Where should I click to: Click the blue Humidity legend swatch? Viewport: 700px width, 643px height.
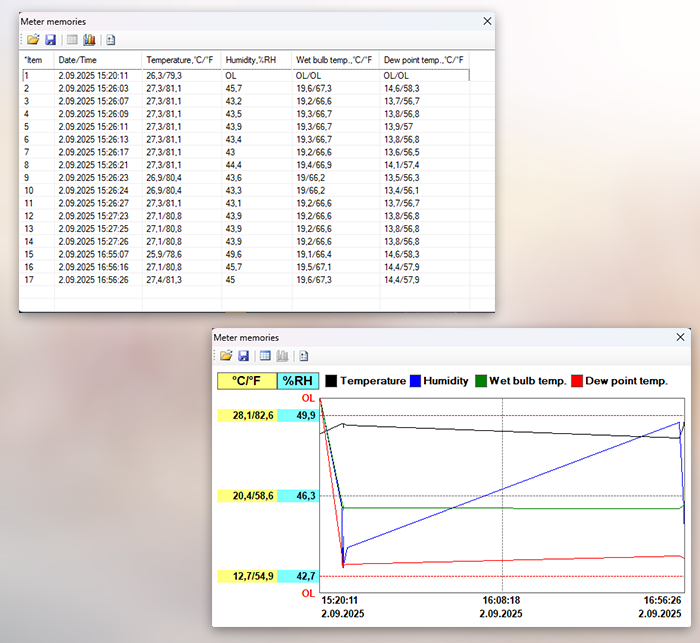click(x=415, y=381)
